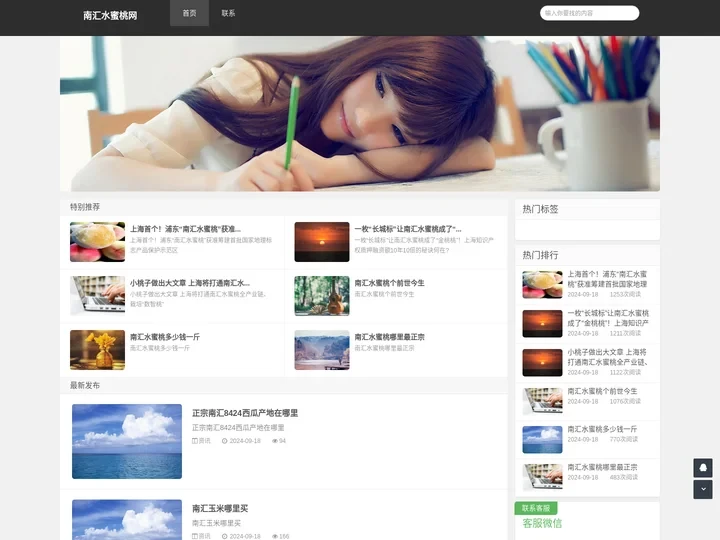Click the large banner image of girl
720x540 pixels.
pyautogui.click(x=360, y=113)
